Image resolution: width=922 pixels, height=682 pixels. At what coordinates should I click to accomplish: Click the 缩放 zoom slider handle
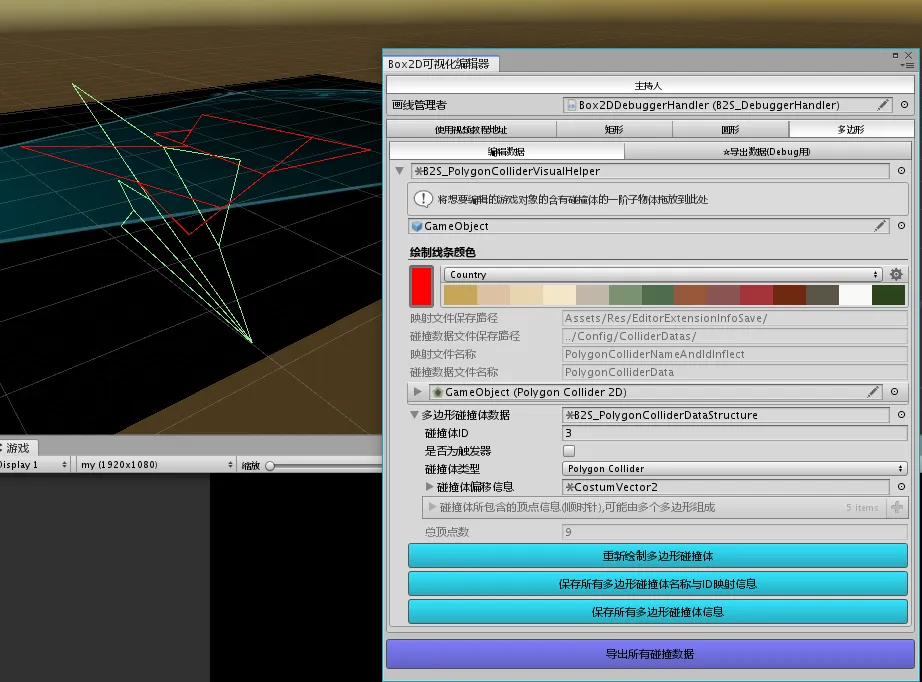point(270,466)
